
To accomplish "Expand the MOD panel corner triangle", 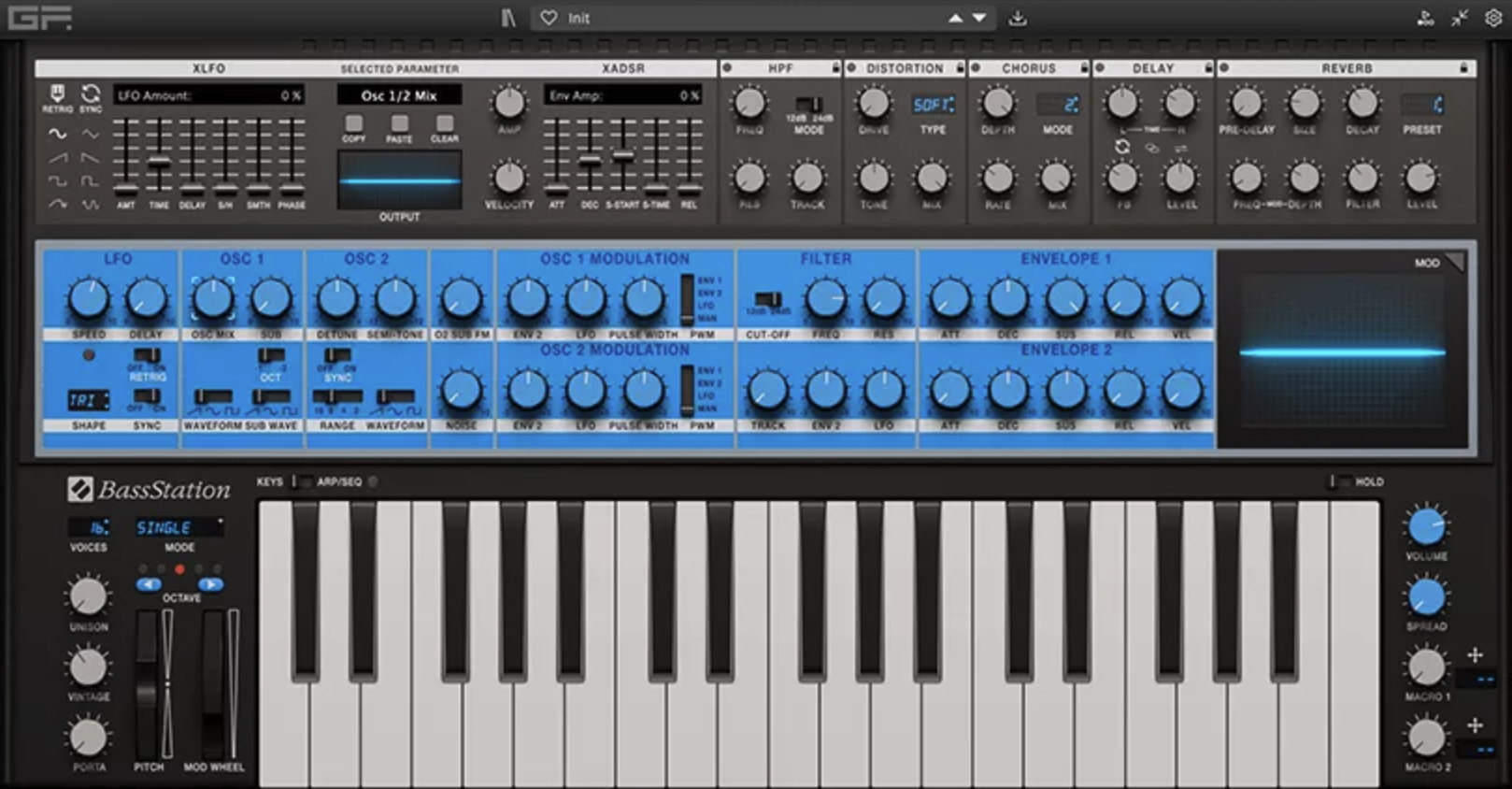I will click(x=1456, y=262).
